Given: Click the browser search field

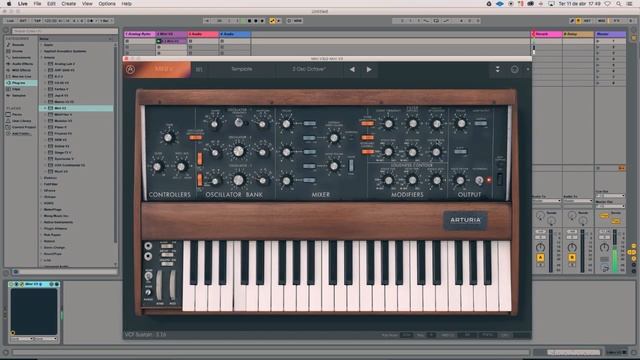Looking at the screenshot, I should [x=64, y=31].
